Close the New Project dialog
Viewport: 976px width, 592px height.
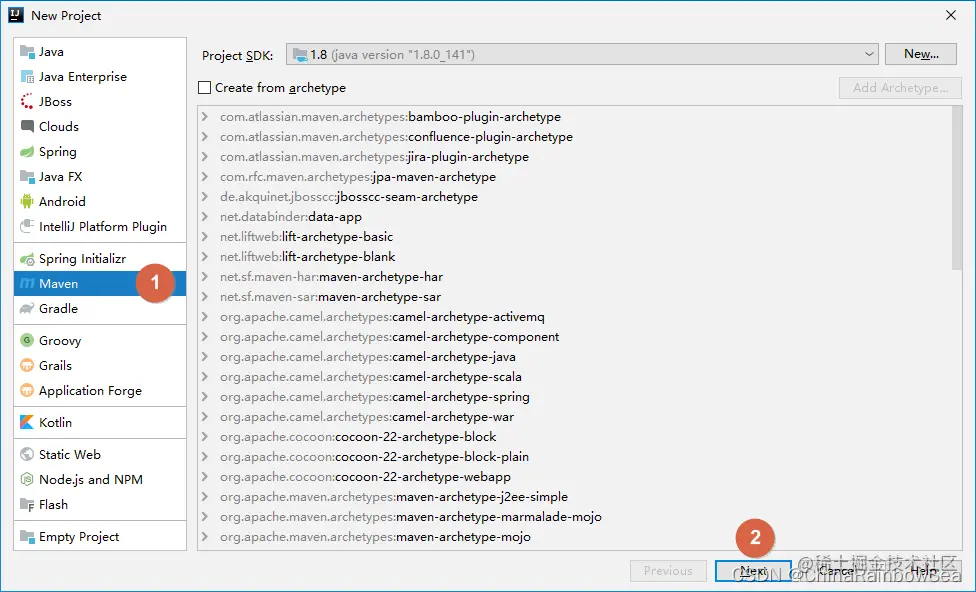coord(950,15)
